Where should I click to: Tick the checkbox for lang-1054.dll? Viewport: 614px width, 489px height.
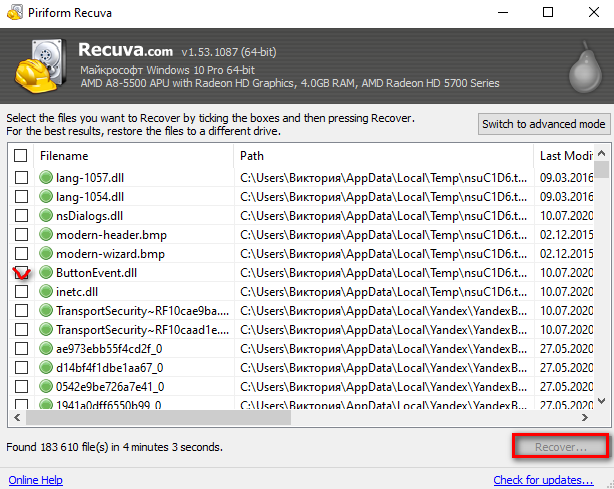[22, 196]
